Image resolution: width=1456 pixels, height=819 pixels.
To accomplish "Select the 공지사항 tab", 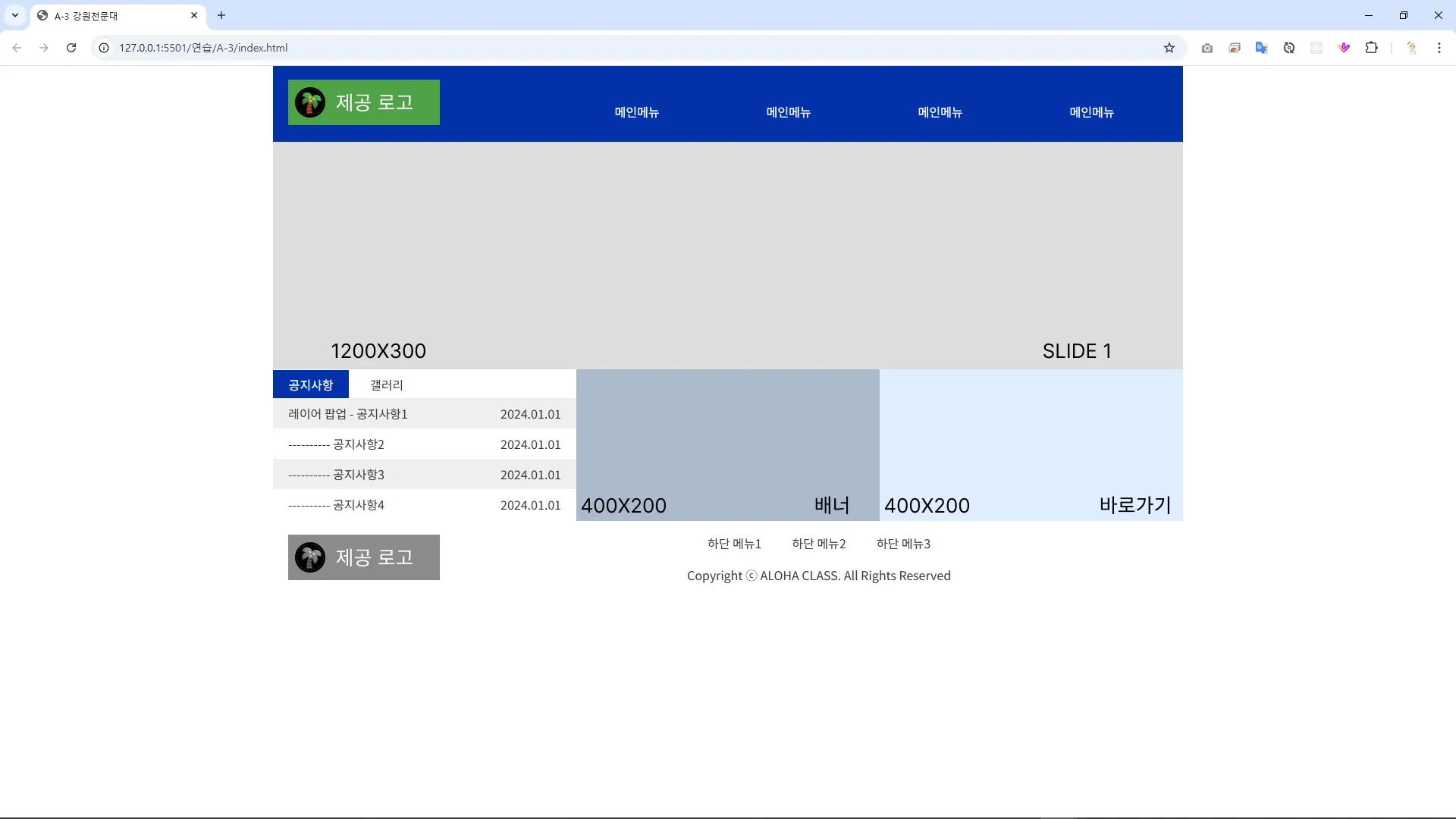I will pos(310,385).
